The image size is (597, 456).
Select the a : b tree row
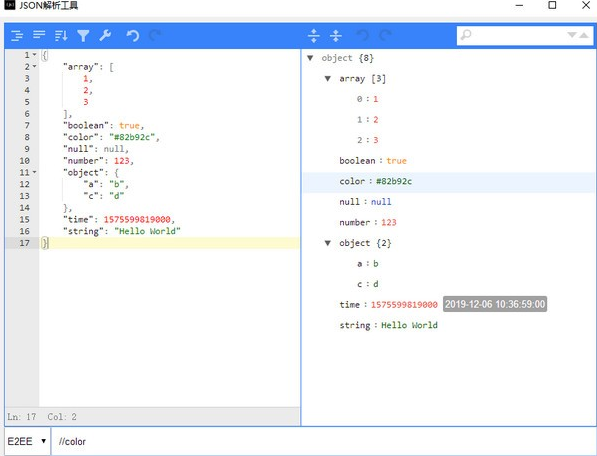pyautogui.click(x=449, y=263)
